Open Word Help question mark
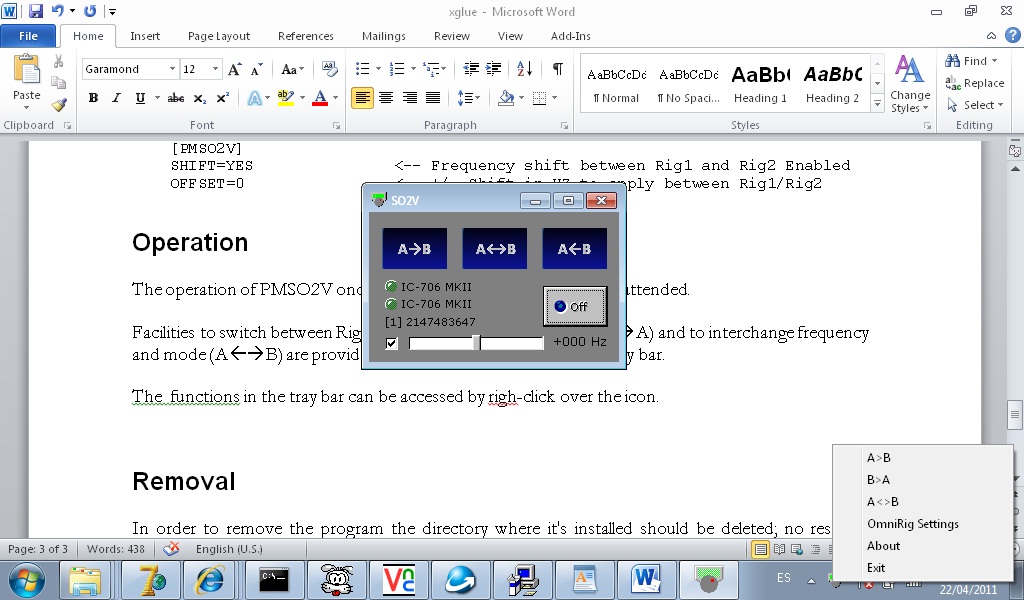 pyautogui.click(x=1012, y=35)
